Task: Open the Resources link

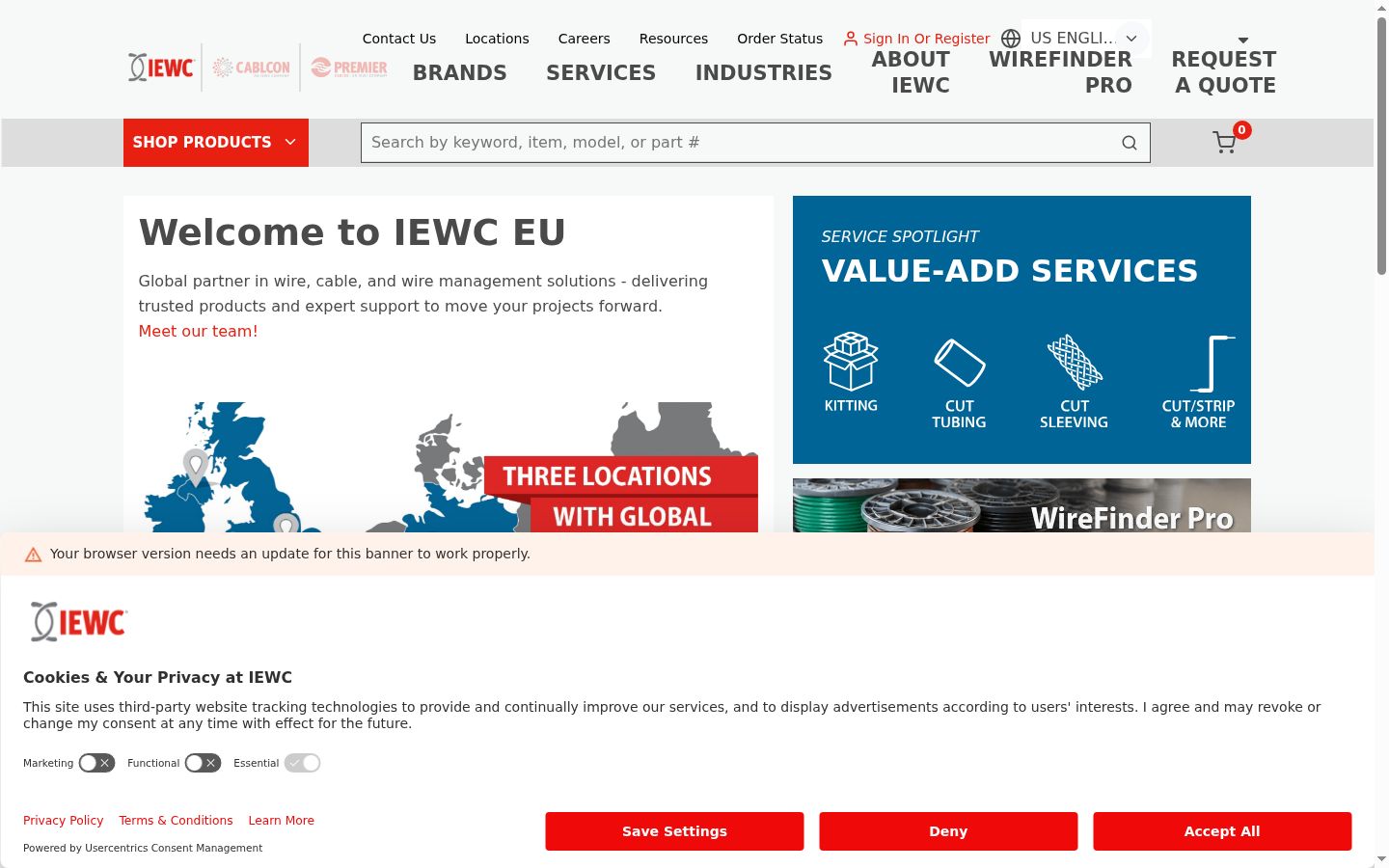Action: click(x=673, y=39)
